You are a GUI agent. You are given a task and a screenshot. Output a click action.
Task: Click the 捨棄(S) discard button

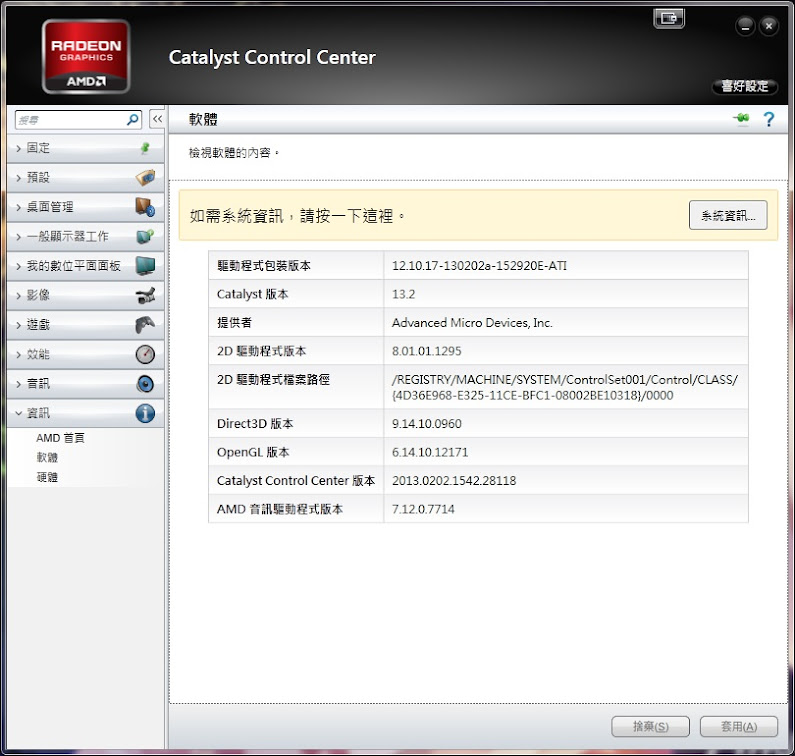click(x=651, y=727)
